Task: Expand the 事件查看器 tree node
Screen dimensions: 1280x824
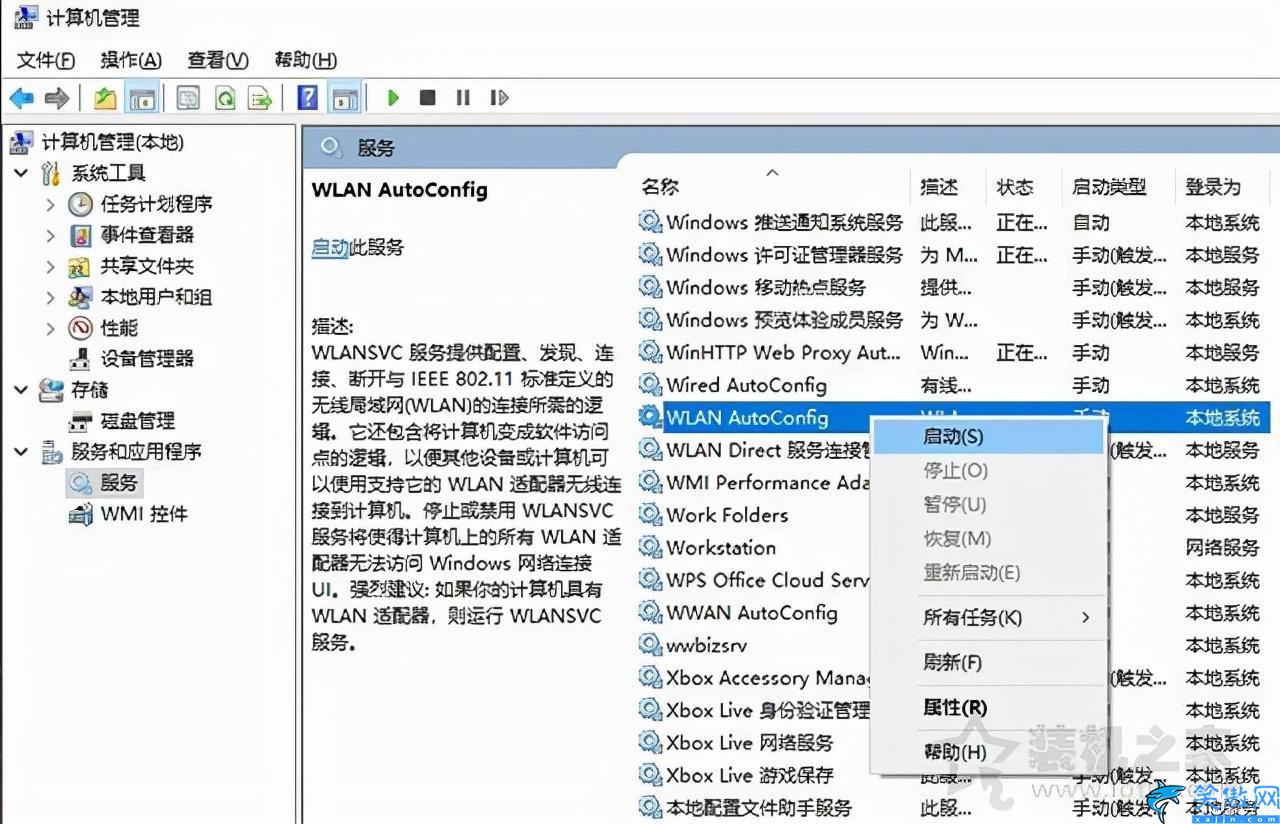Action: pos(51,236)
